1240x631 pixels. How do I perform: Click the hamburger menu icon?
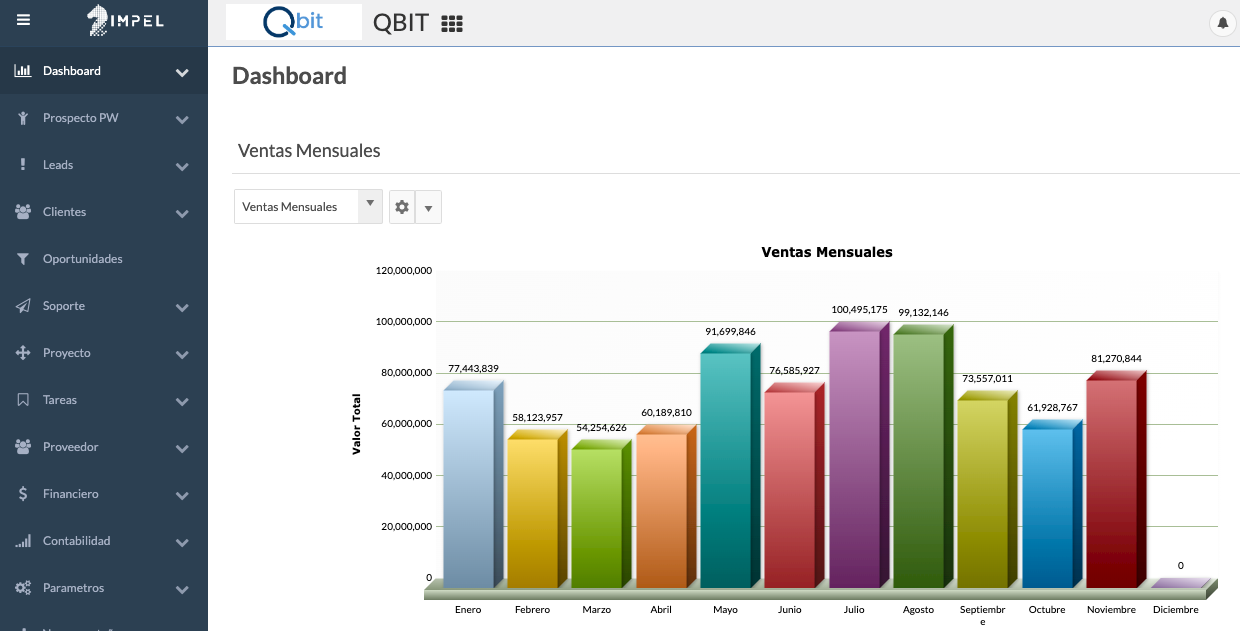coord(23,19)
